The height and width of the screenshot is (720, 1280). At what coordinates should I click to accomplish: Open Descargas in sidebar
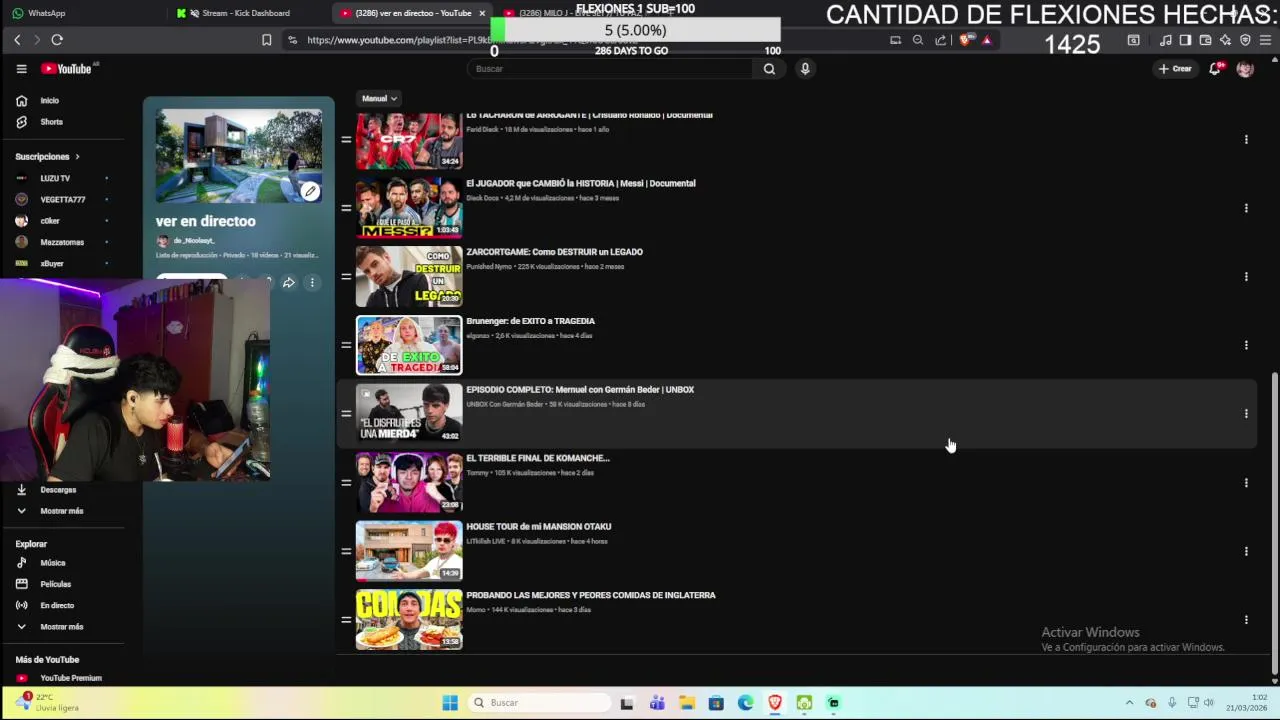pyautogui.click(x=58, y=490)
